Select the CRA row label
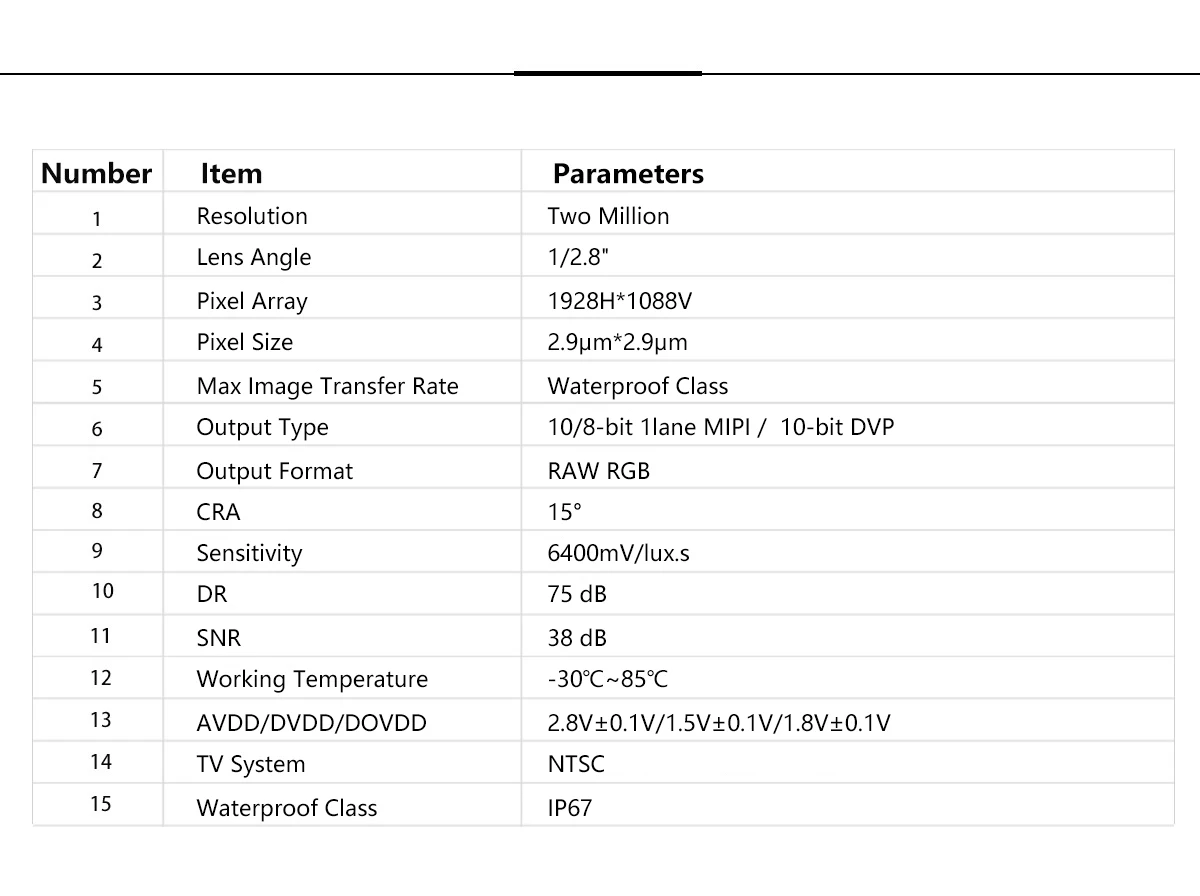This screenshot has width=1200, height=896. (218, 512)
